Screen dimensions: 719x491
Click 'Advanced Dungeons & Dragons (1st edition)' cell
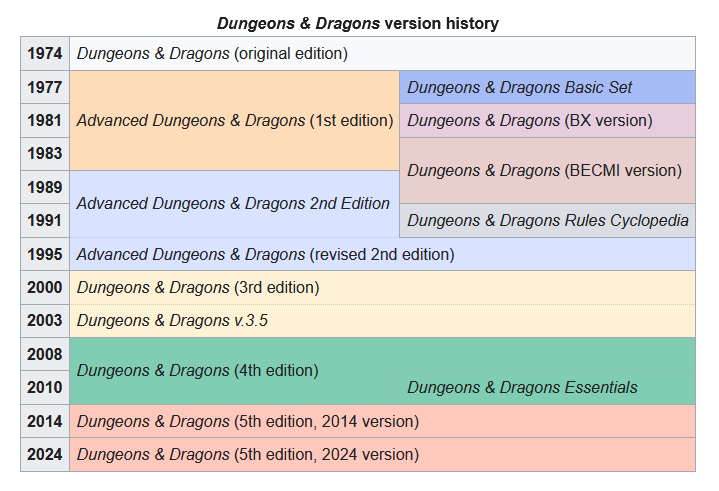pyautogui.click(x=234, y=121)
